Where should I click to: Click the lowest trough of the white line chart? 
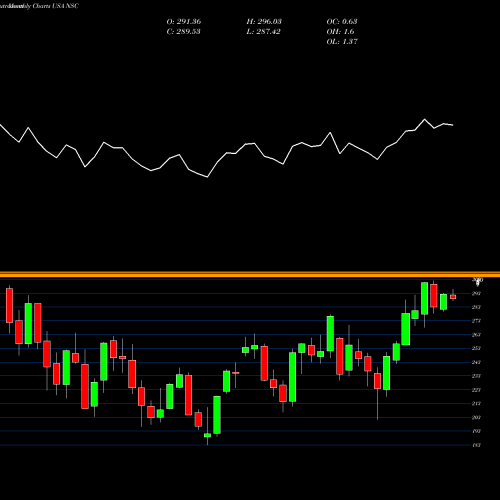click(207, 177)
